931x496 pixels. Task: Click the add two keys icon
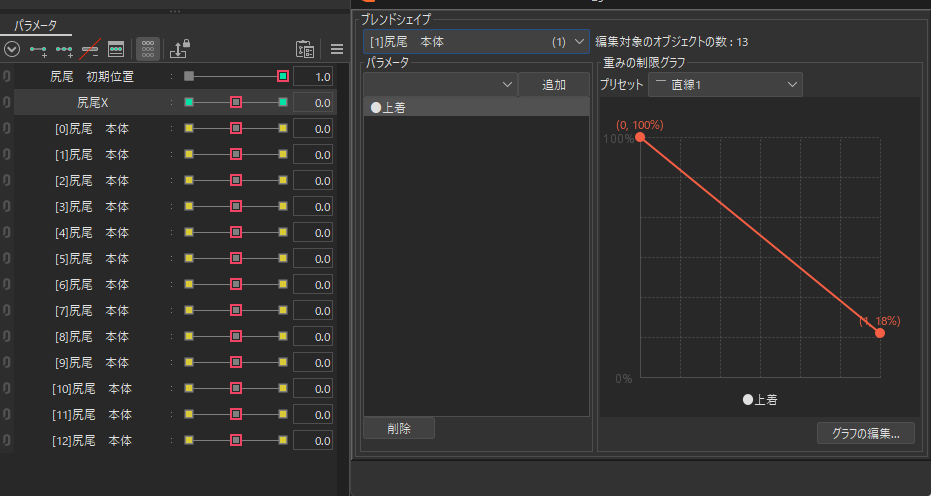[x=39, y=49]
